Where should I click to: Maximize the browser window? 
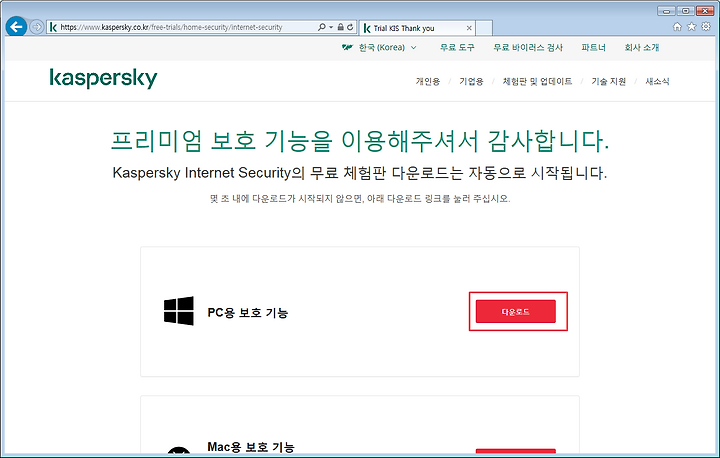pyautogui.click(x=685, y=11)
